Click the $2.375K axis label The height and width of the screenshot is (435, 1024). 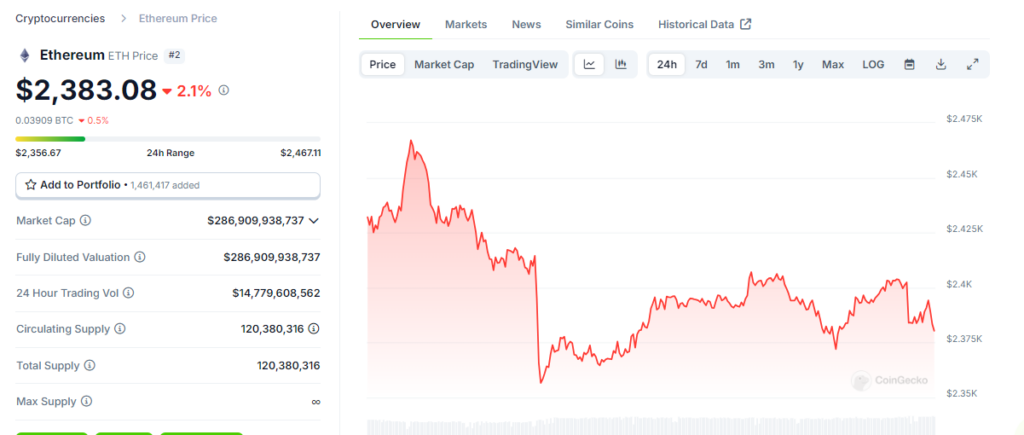point(964,339)
